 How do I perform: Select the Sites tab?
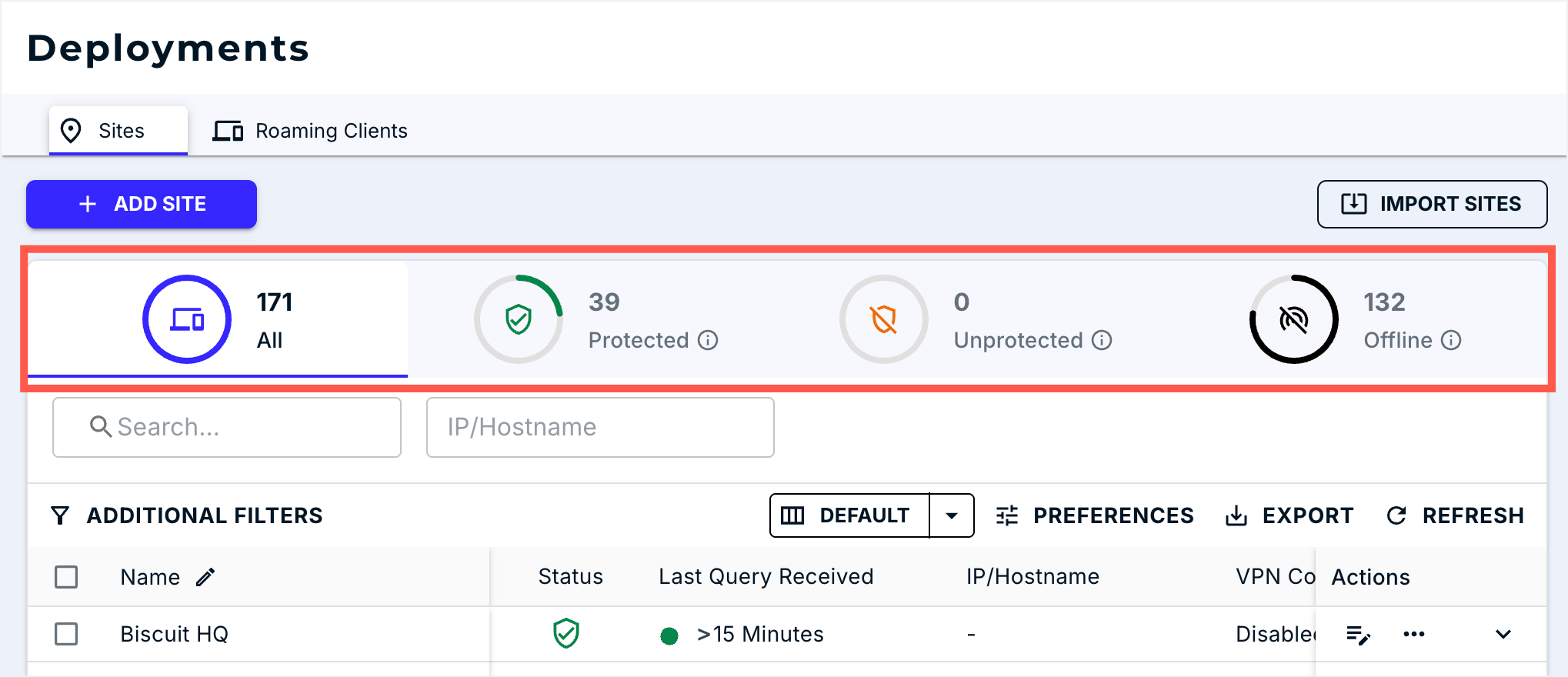click(x=118, y=131)
